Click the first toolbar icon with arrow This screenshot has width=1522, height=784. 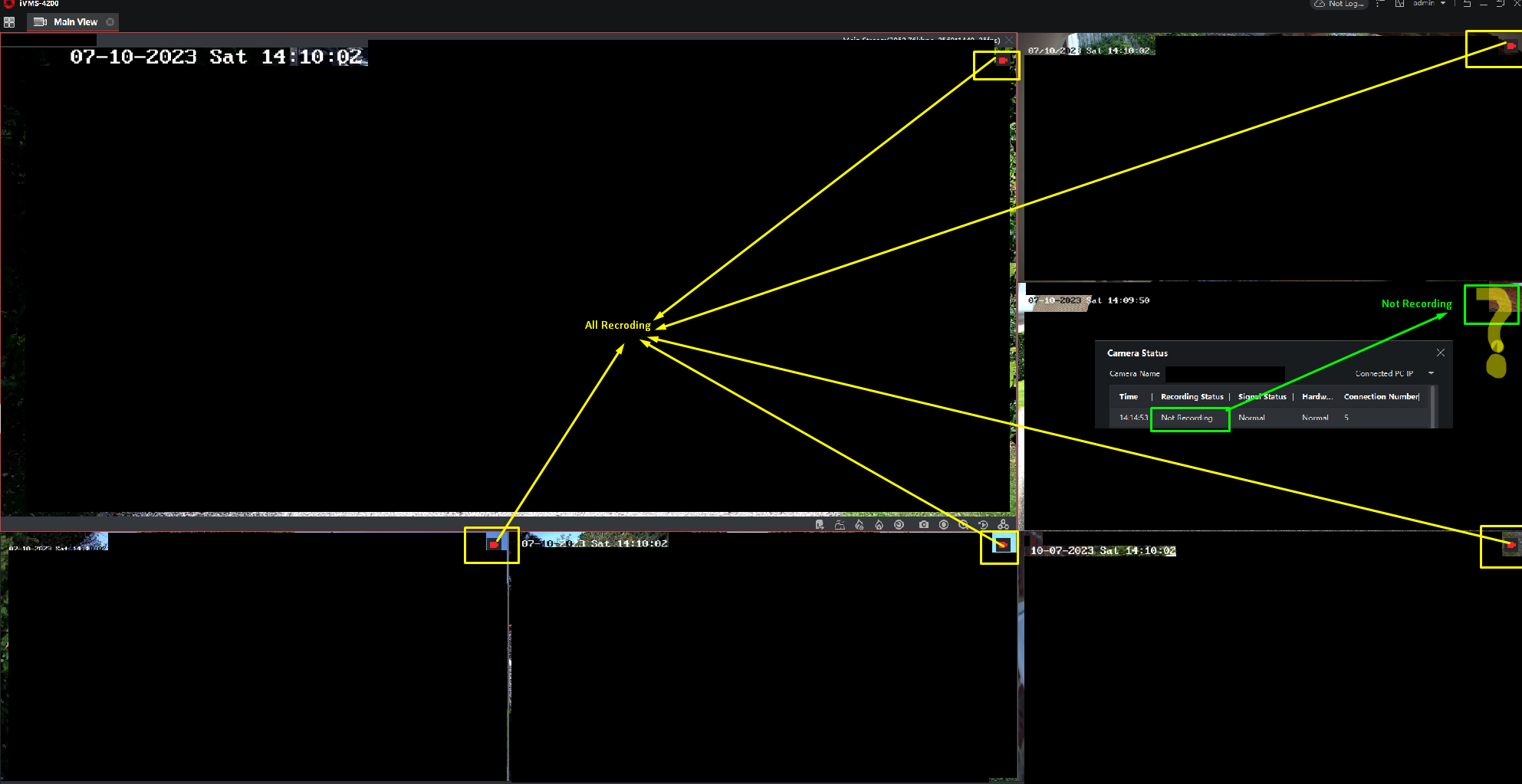point(820,525)
